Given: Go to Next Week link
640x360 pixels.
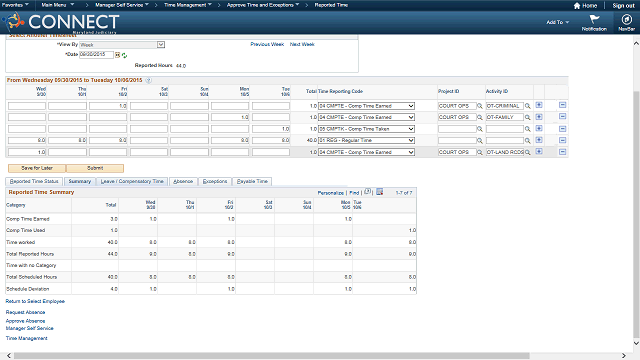Looking at the screenshot, I should tap(302, 44).
